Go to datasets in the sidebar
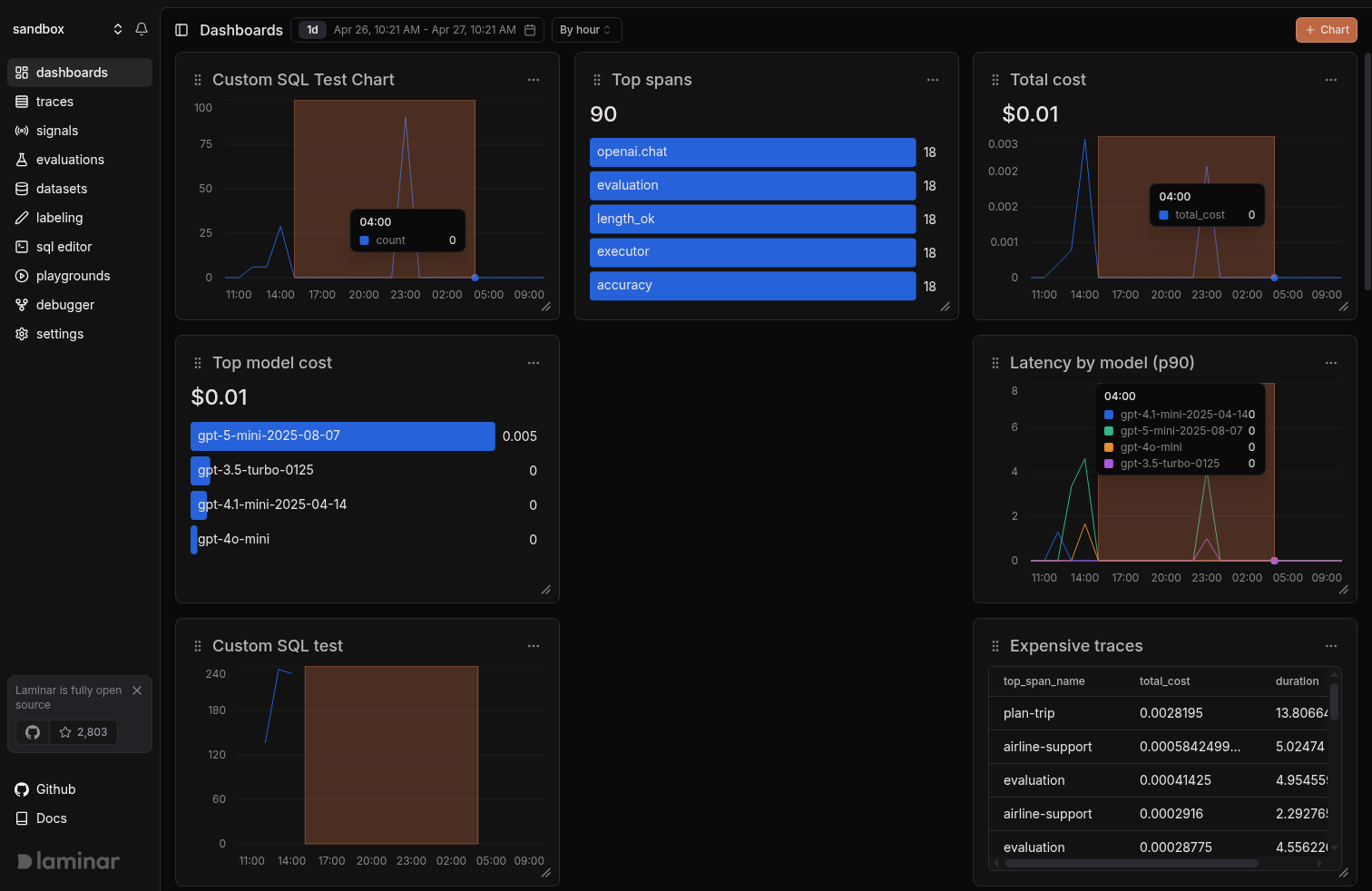 pos(80,189)
